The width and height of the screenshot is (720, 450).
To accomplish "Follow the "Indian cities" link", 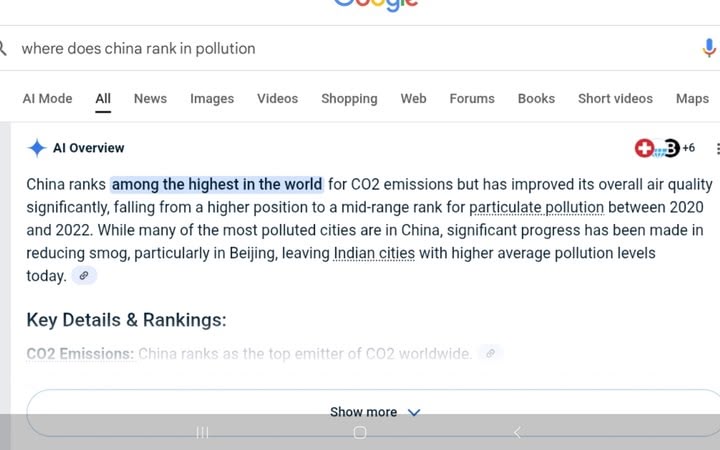I will 374,253.
